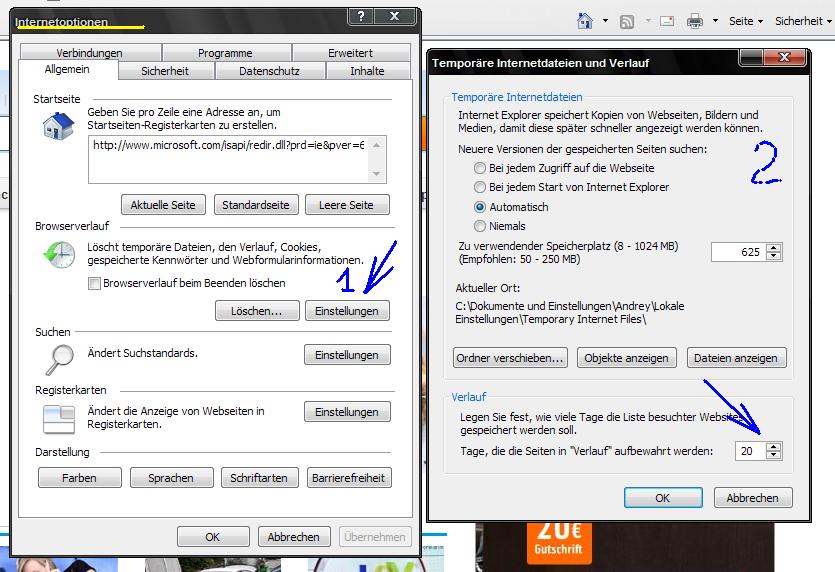The width and height of the screenshot is (835, 572).
Task: Click the help question mark in Internetoptionen
Action: (x=363, y=16)
